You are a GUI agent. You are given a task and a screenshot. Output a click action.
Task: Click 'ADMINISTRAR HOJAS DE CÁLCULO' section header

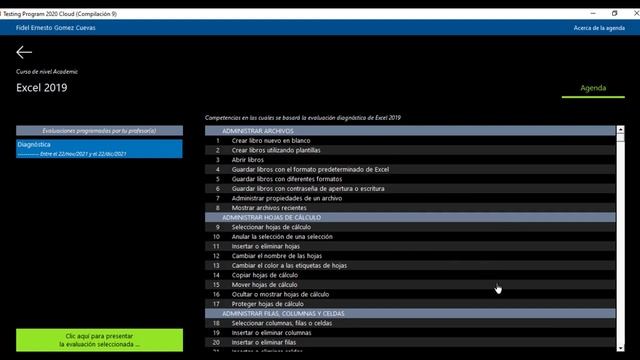410,217
